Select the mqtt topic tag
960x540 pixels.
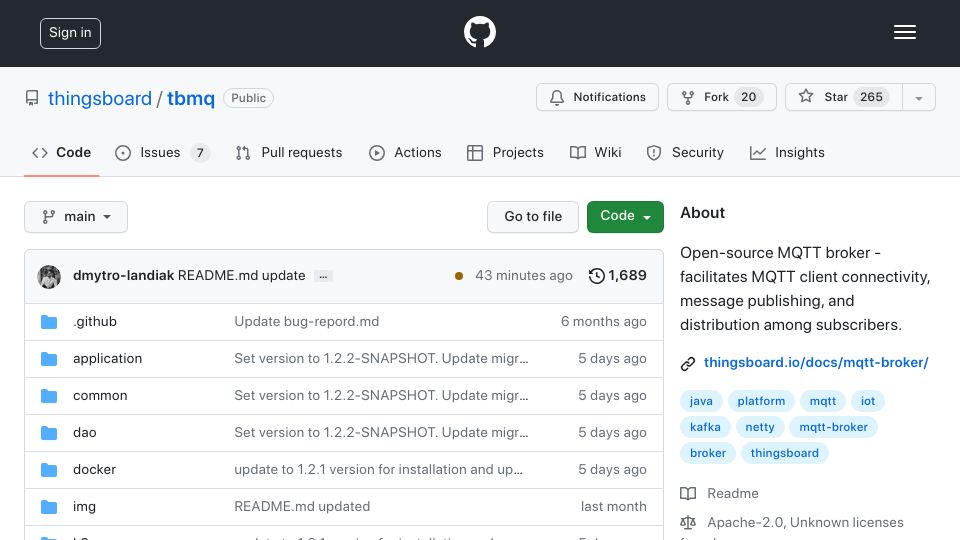coord(823,401)
